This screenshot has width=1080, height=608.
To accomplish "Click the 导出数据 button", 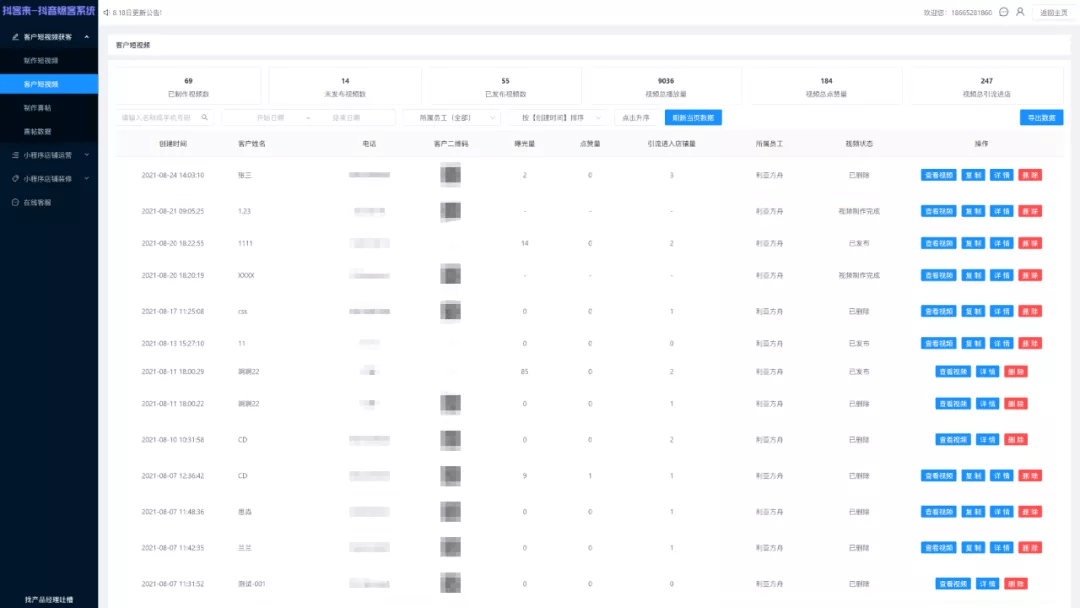I will pos(1041,117).
